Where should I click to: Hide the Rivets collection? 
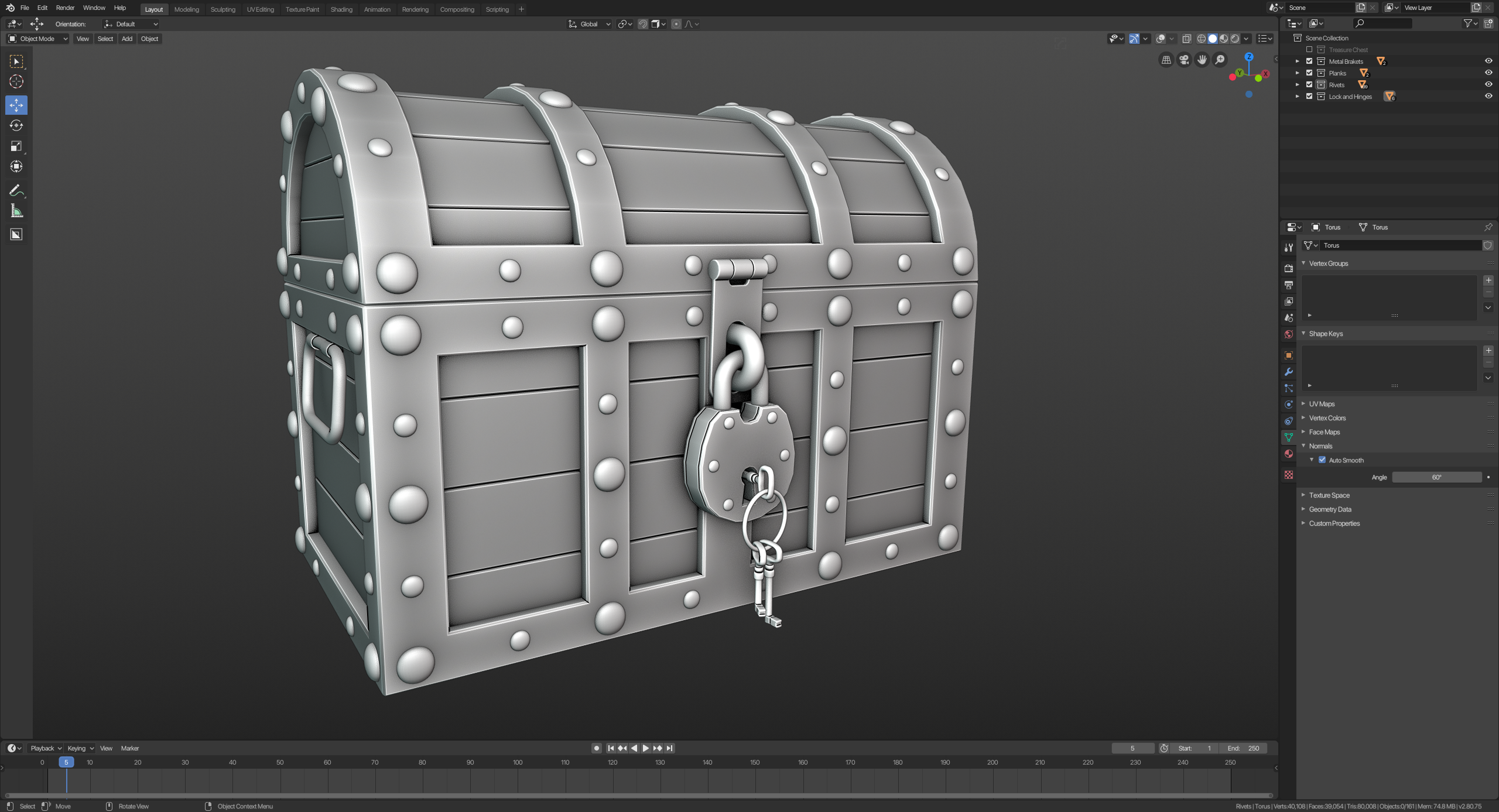[x=1488, y=85]
